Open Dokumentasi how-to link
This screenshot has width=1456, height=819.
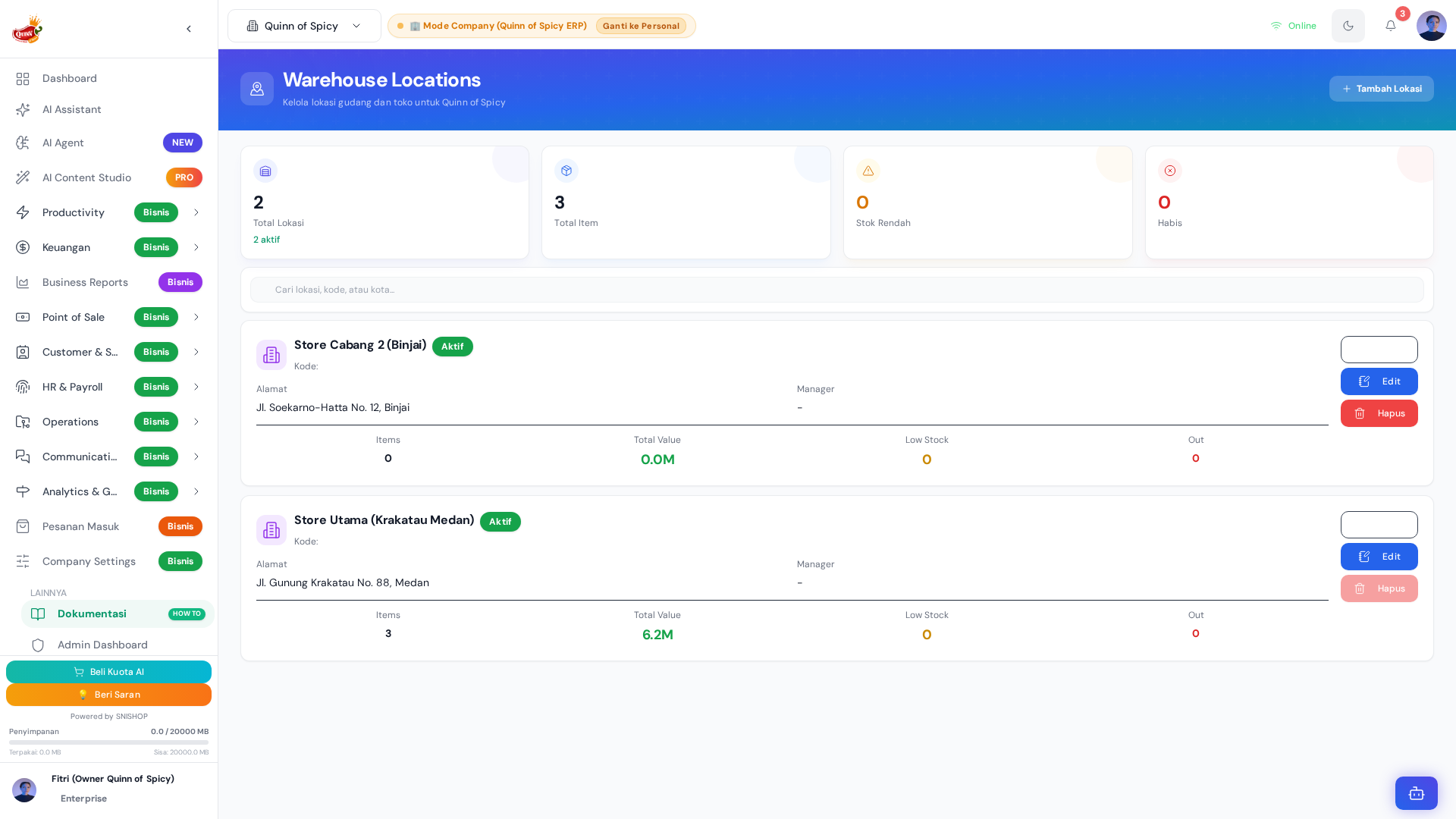coord(118,613)
